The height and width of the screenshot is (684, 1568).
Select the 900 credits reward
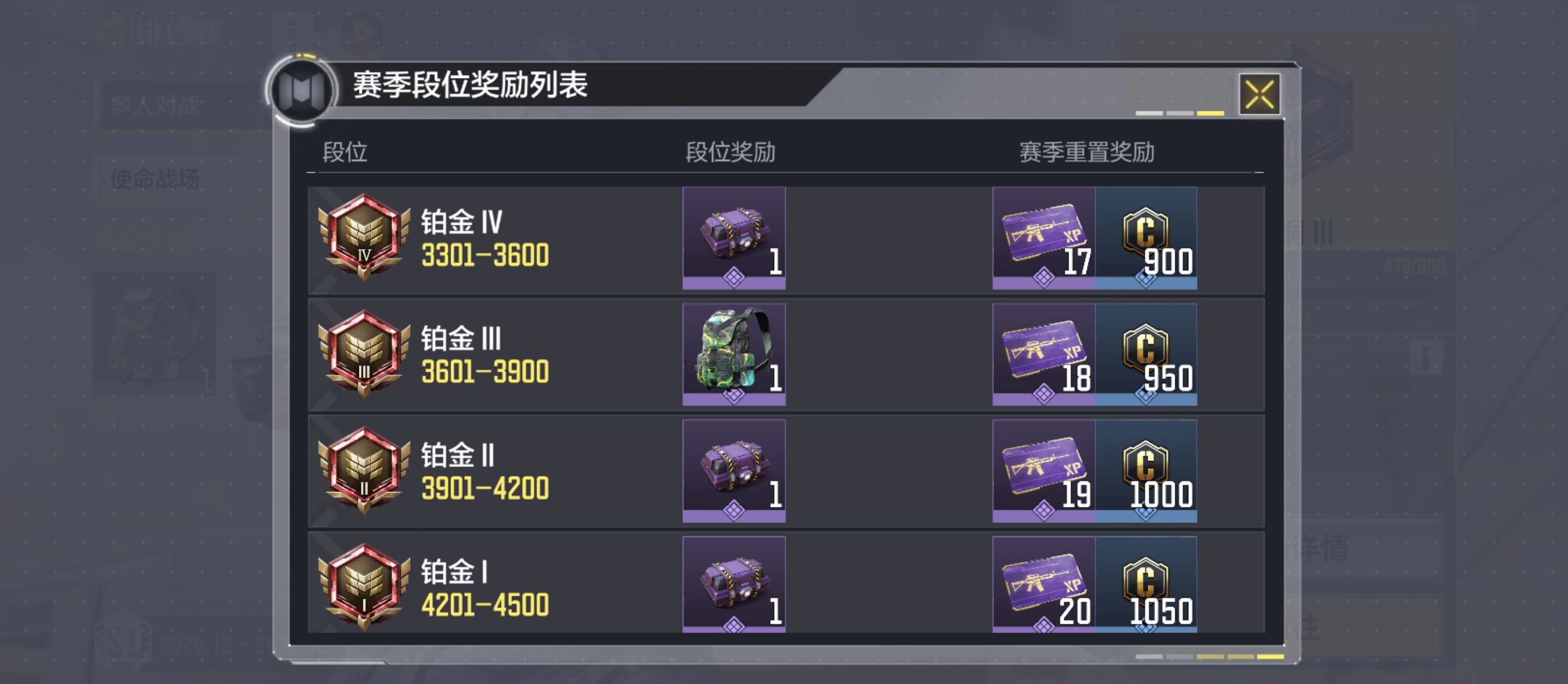click(1146, 238)
